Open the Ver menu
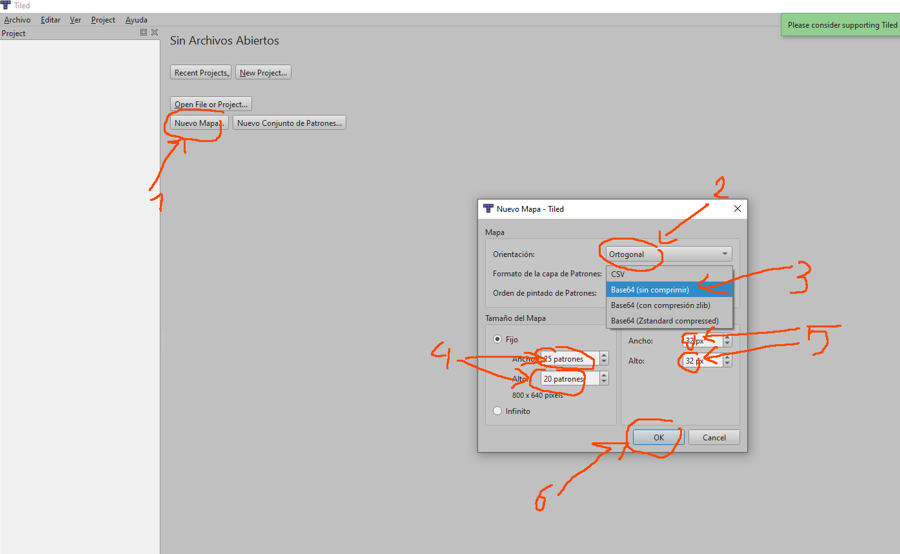 75,20
